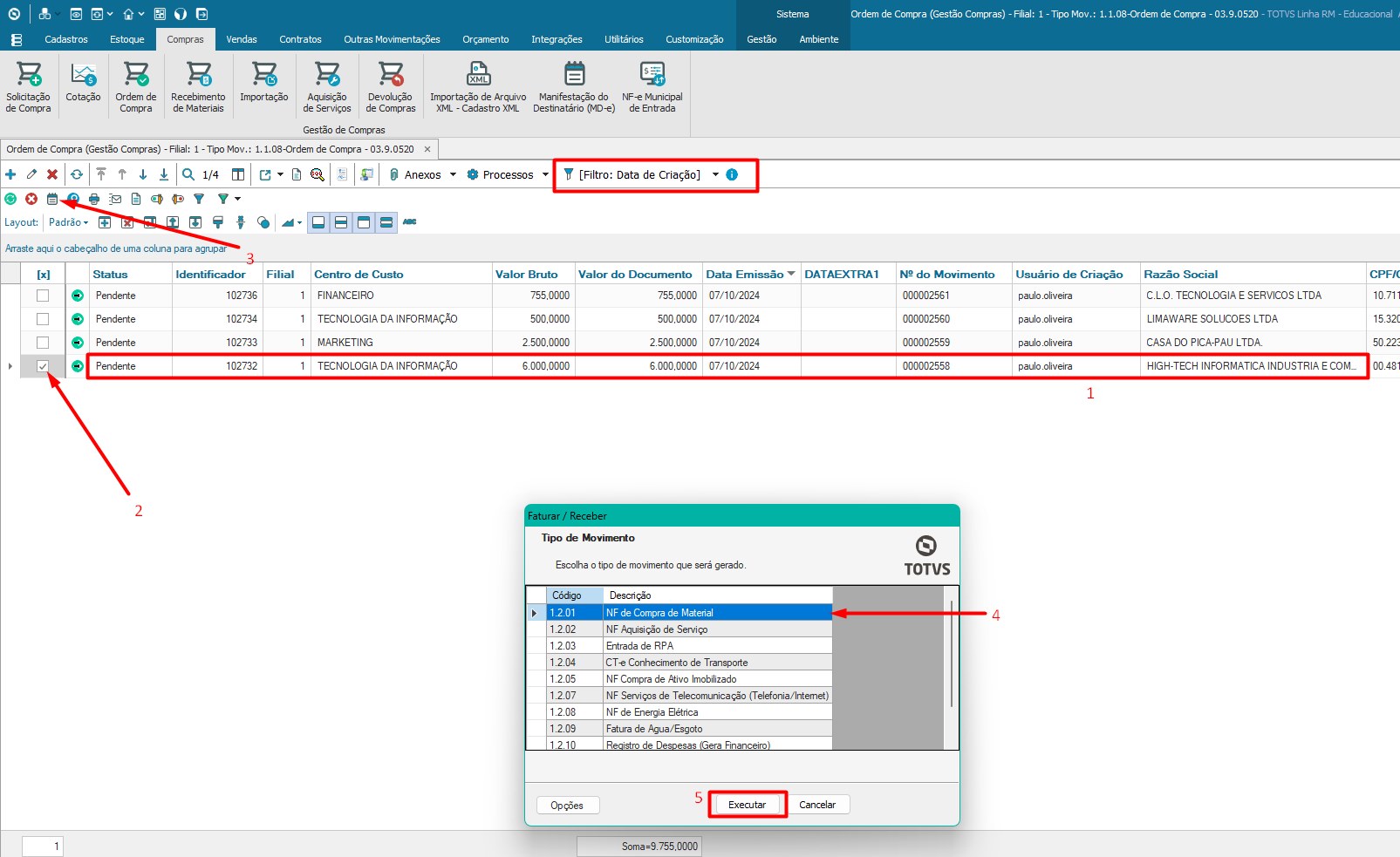Open the Cotação ribbon icon
Image resolution: width=1400 pixels, height=857 pixels.
[x=83, y=84]
